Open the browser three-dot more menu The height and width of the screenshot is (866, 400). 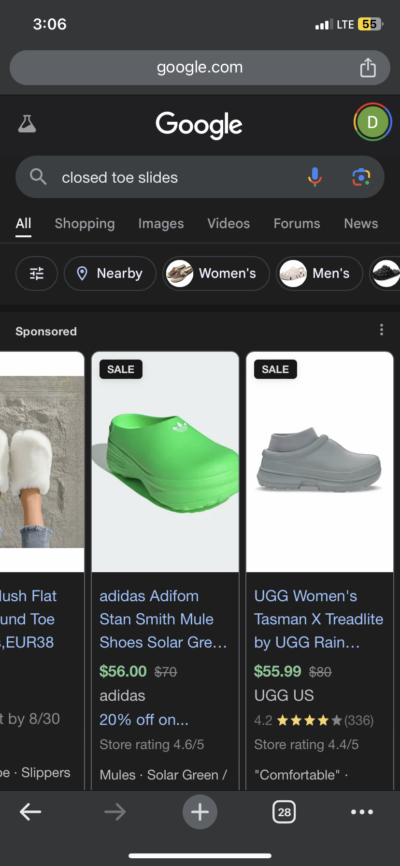362,812
